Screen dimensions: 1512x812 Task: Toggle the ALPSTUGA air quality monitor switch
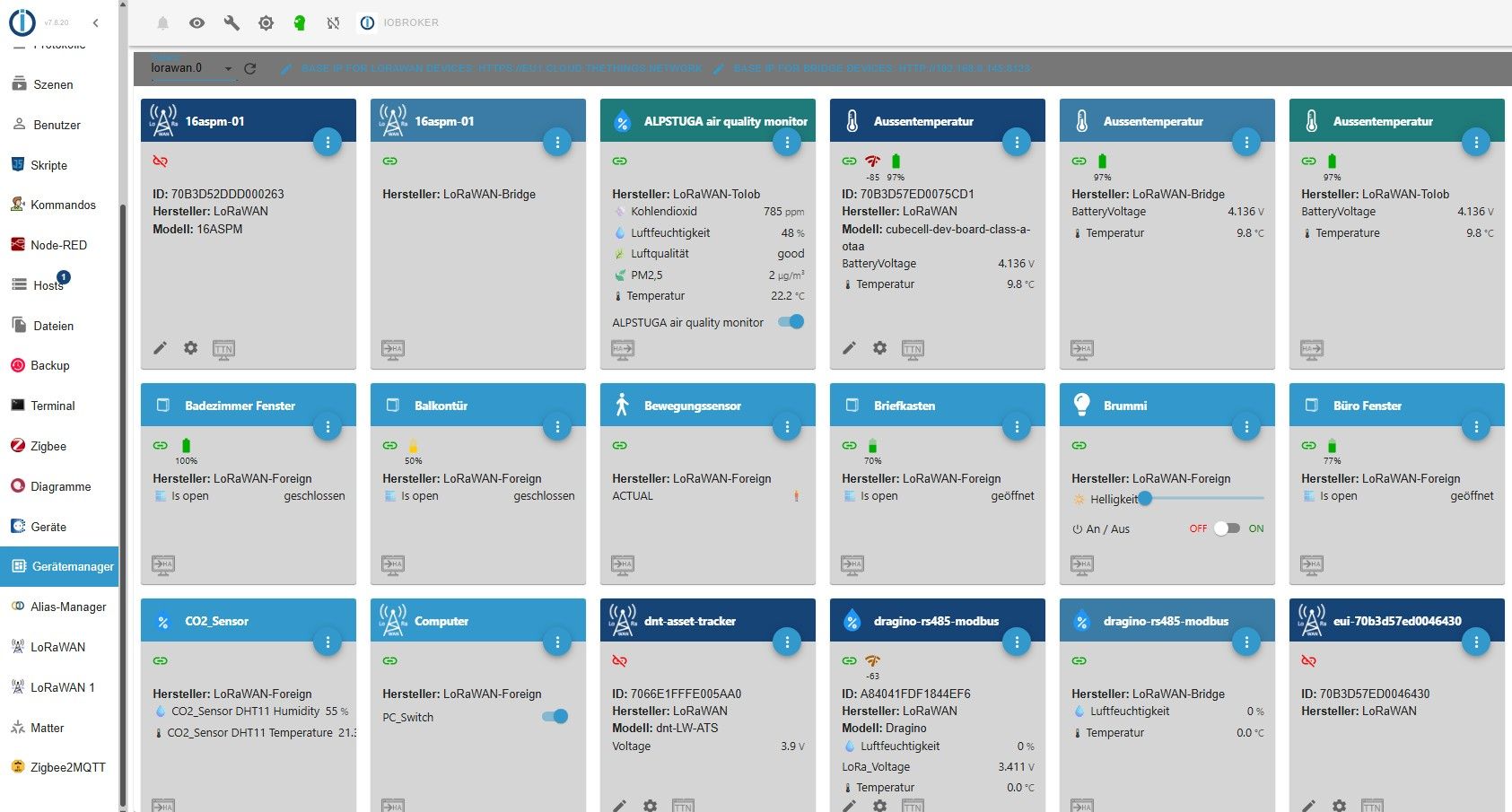[x=791, y=322]
